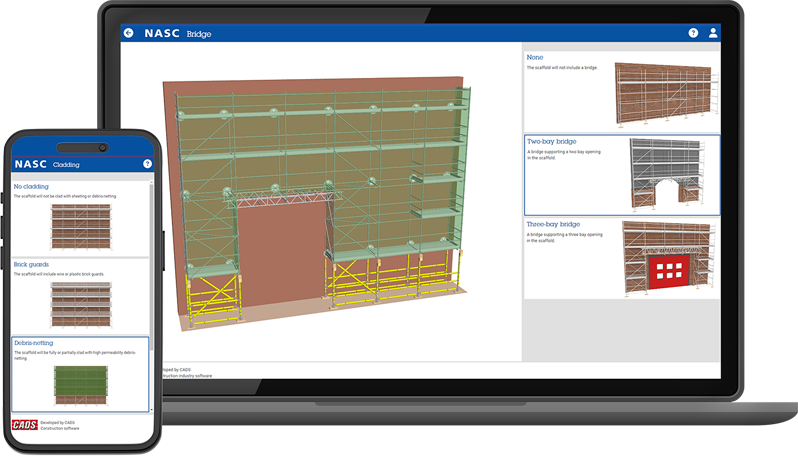Click the CADS logo on the phone footer
The image size is (798, 456).
[25, 425]
